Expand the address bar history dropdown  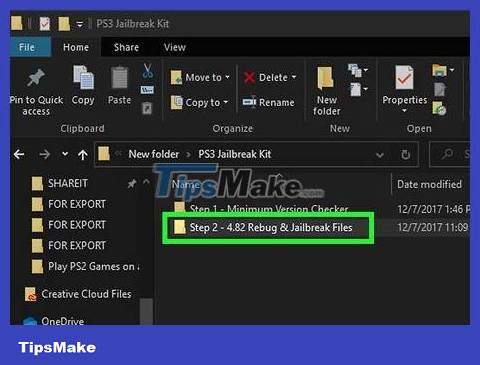[x=380, y=155]
